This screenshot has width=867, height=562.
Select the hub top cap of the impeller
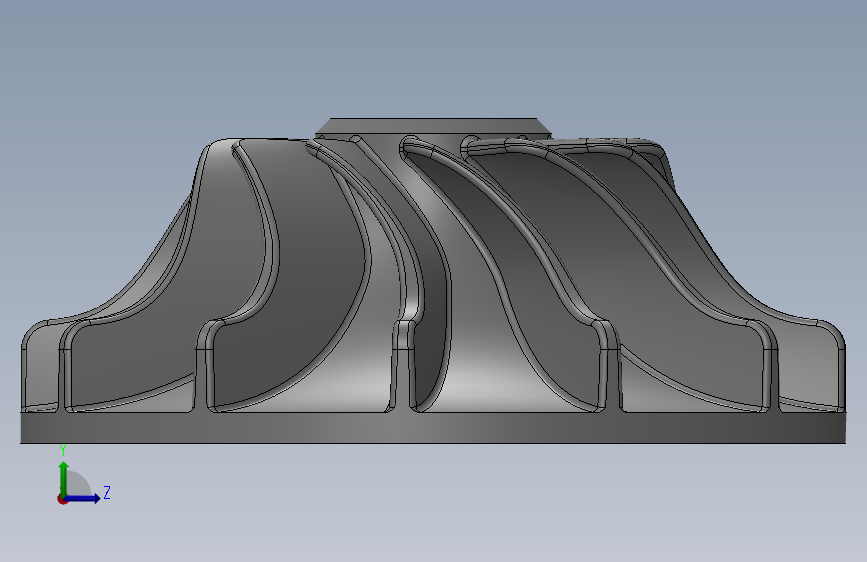(433, 127)
